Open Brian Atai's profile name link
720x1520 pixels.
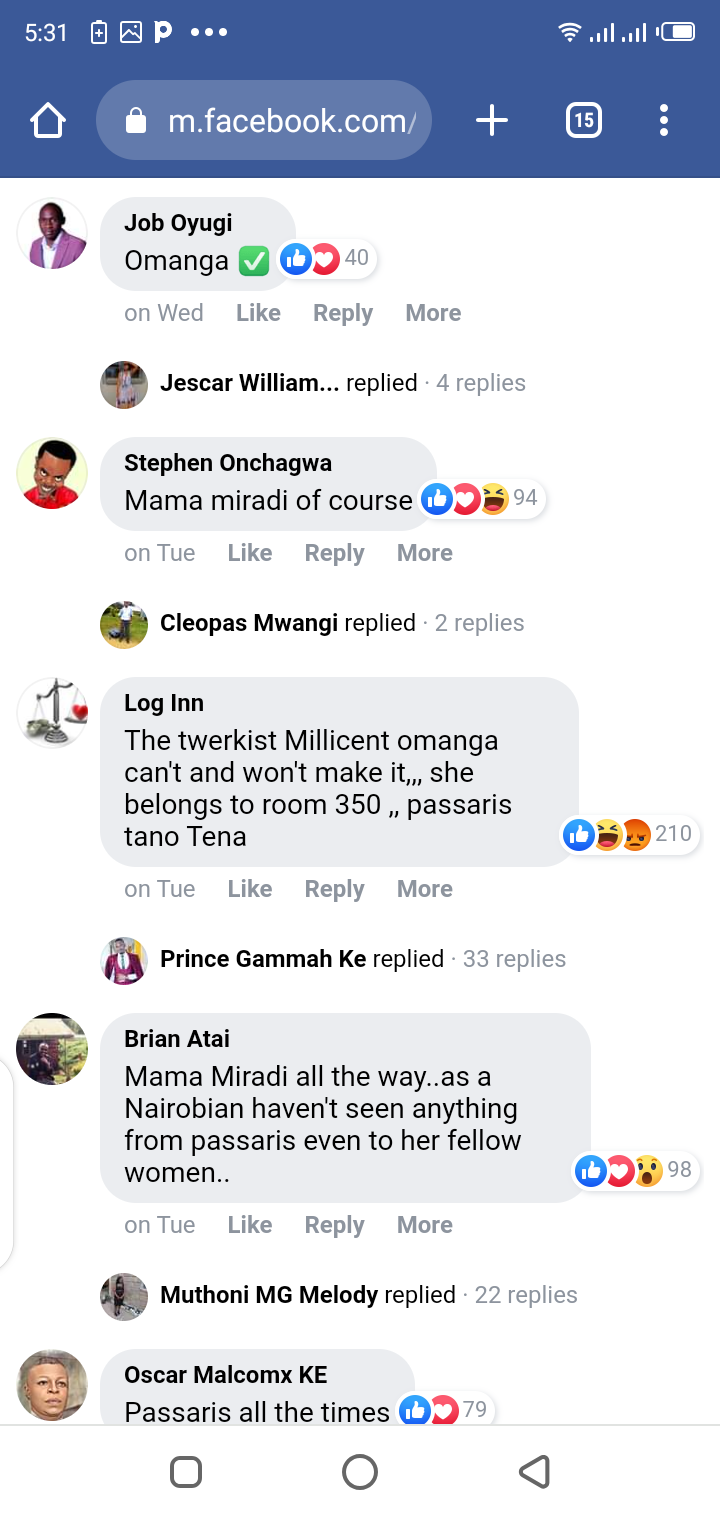(x=177, y=1039)
